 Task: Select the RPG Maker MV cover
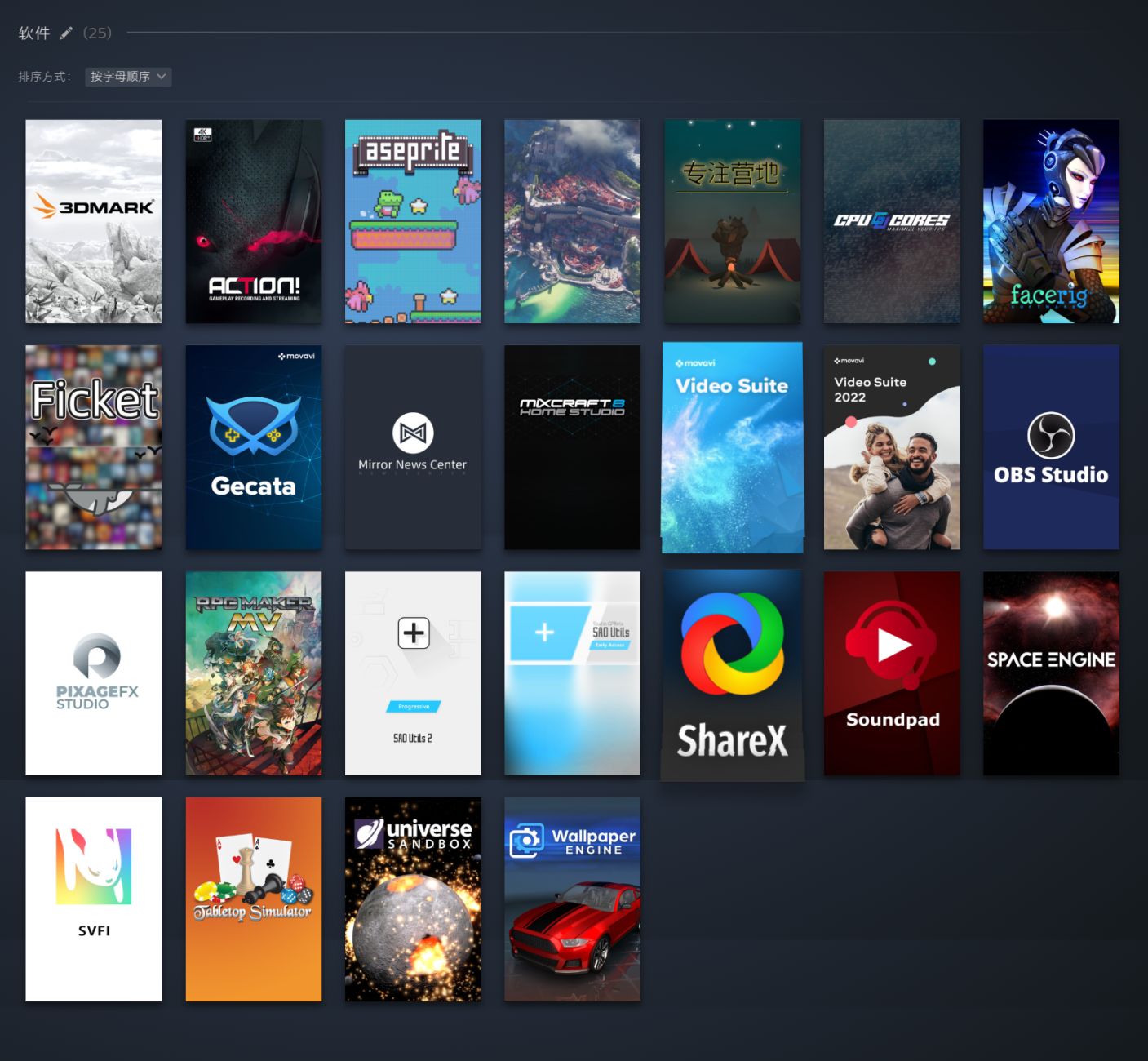[254, 673]
